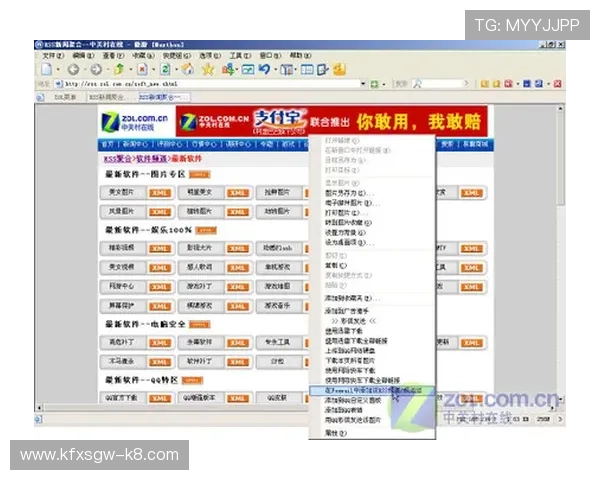Screen dimensions: 600x480
Task: Open the 收藏(A) menu
Action: [x=143, y=56]
